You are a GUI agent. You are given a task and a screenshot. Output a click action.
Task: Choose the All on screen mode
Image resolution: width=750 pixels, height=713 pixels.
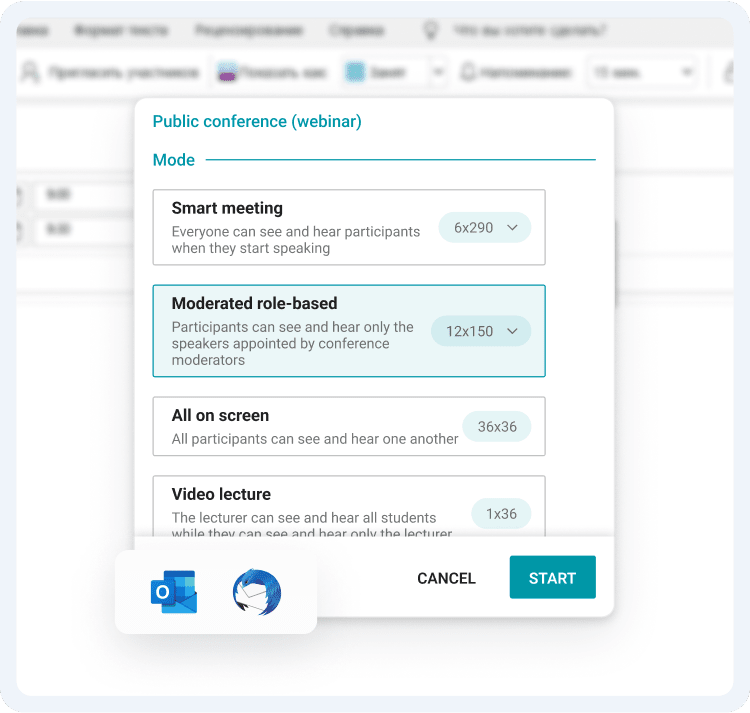pos(300,426)
